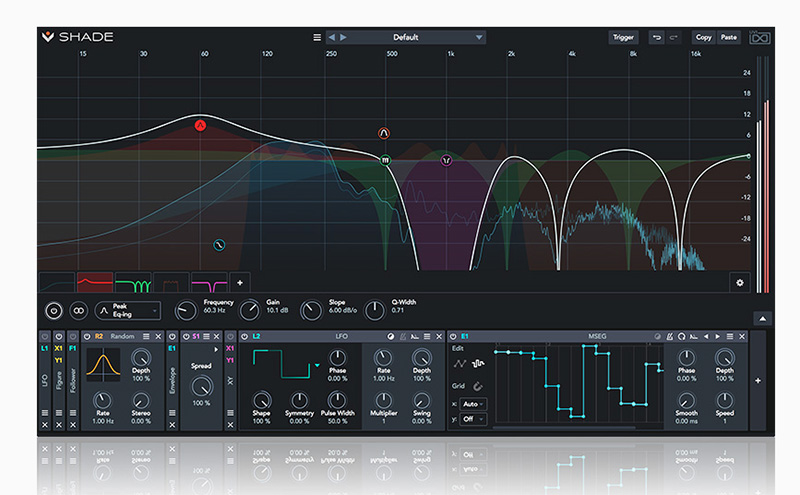Viewport: 800px width, 495px height.
Task: Click MSEG loop mode icon
Action: coord(682,337)
